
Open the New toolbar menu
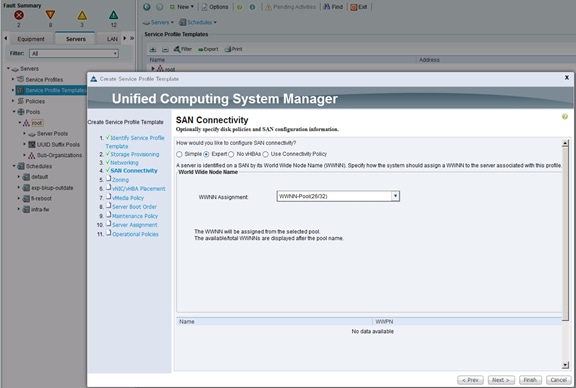tap(181, 7)
